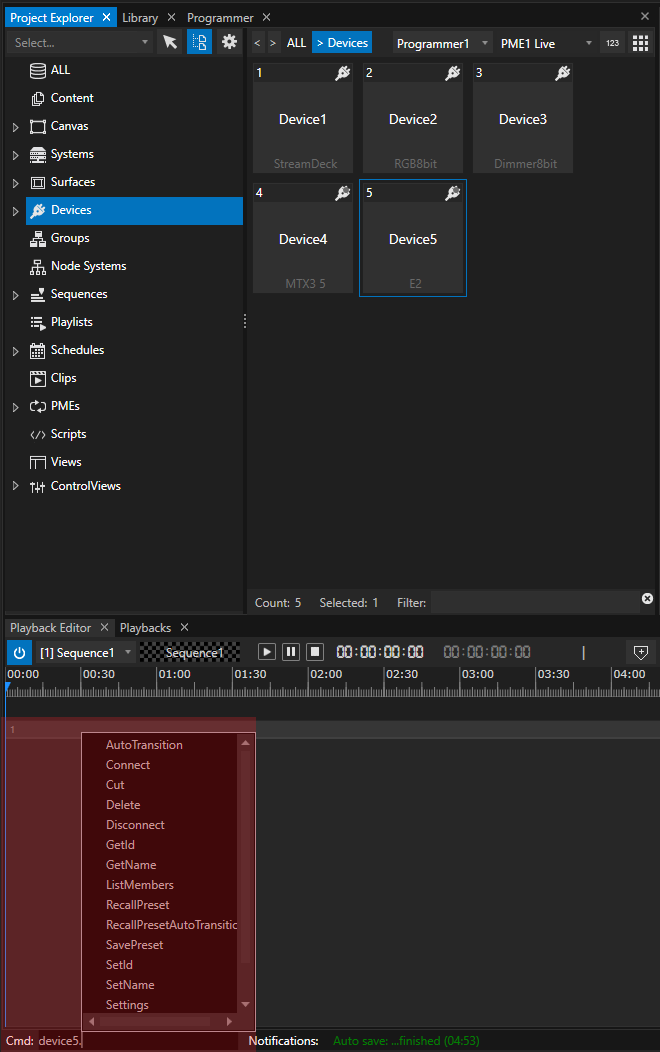
Task: Open the PME1 Live dropdown
Action: tap(546, 44)
